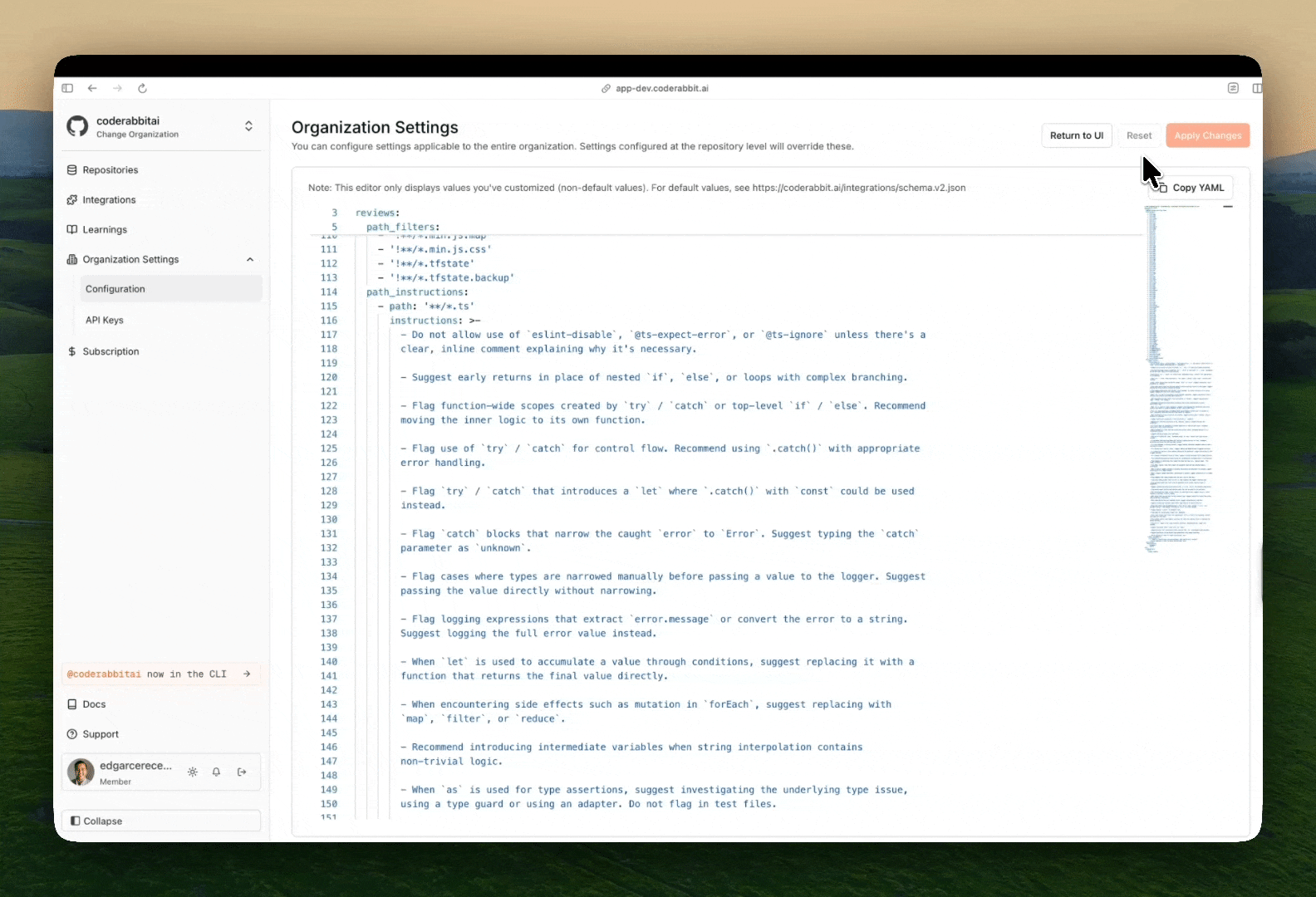
Task: Click the browser forward arrow
Action: 117,88
